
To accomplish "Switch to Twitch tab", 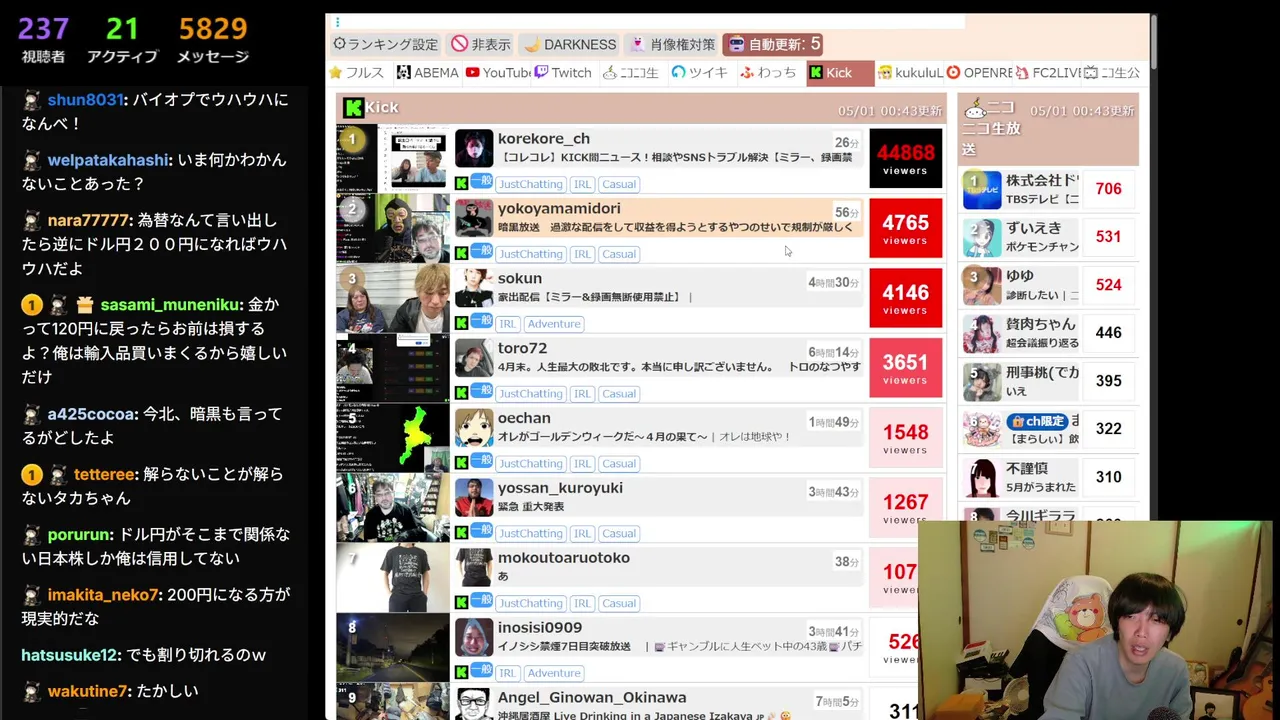I will click(x=563, y=73).
